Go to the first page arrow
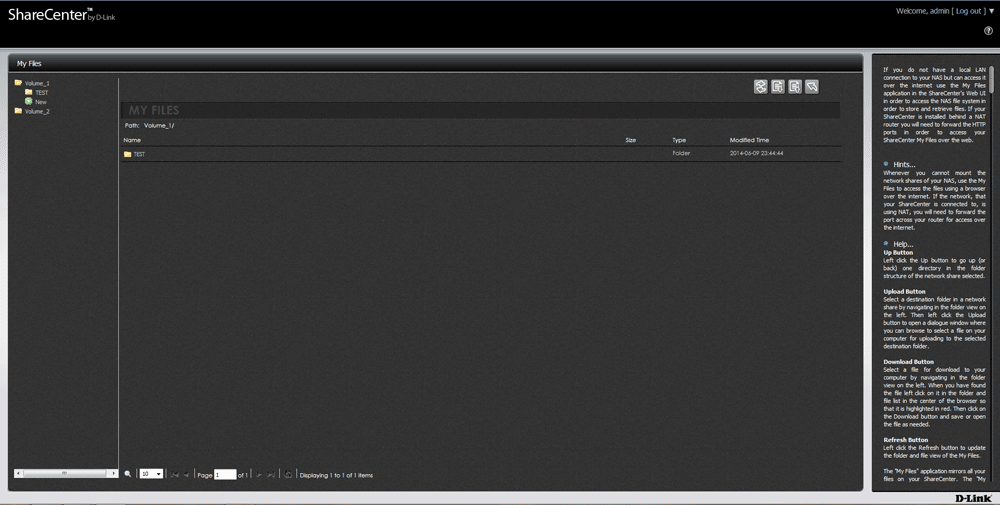 175,474
